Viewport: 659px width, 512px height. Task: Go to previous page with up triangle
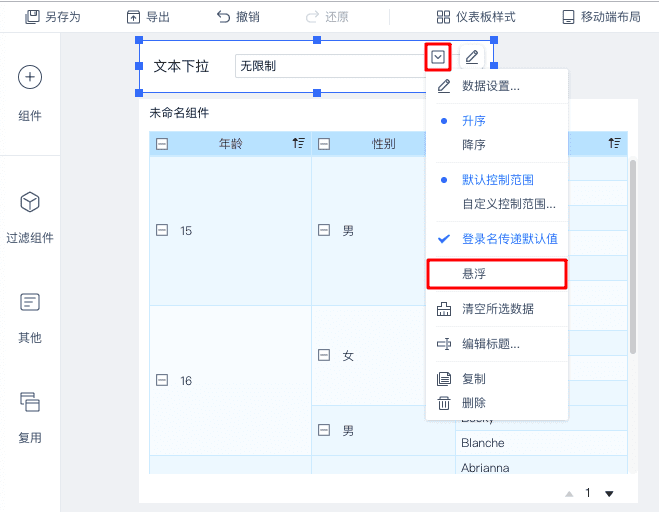(x=569, y=494)
